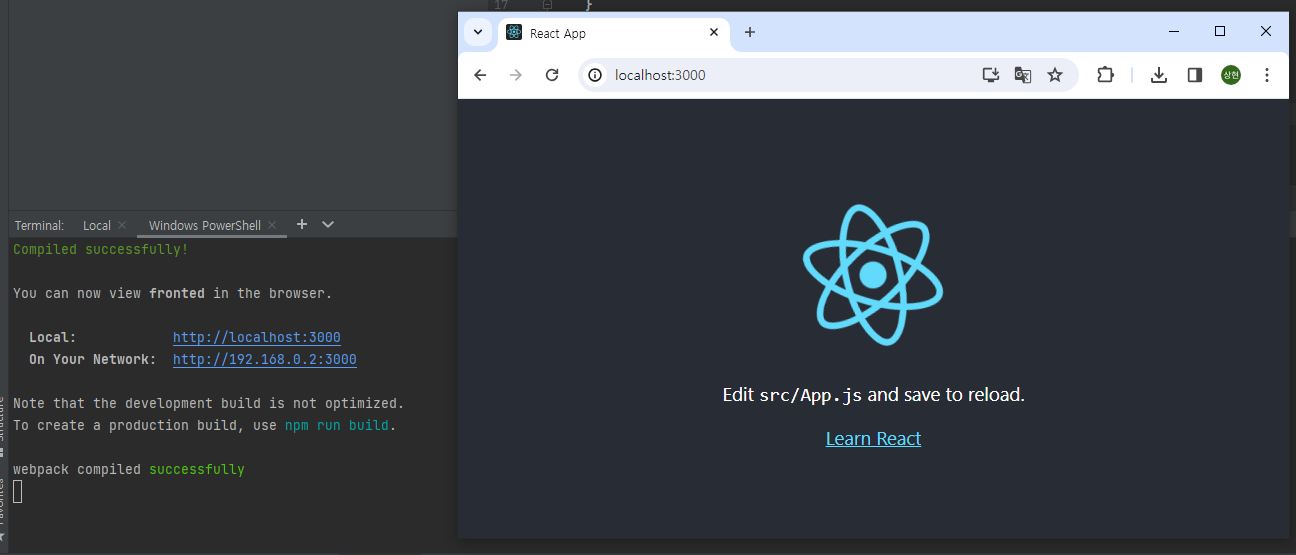Click the terminal cursor prompt
1296x555 pixels.
tap(18, 491)
